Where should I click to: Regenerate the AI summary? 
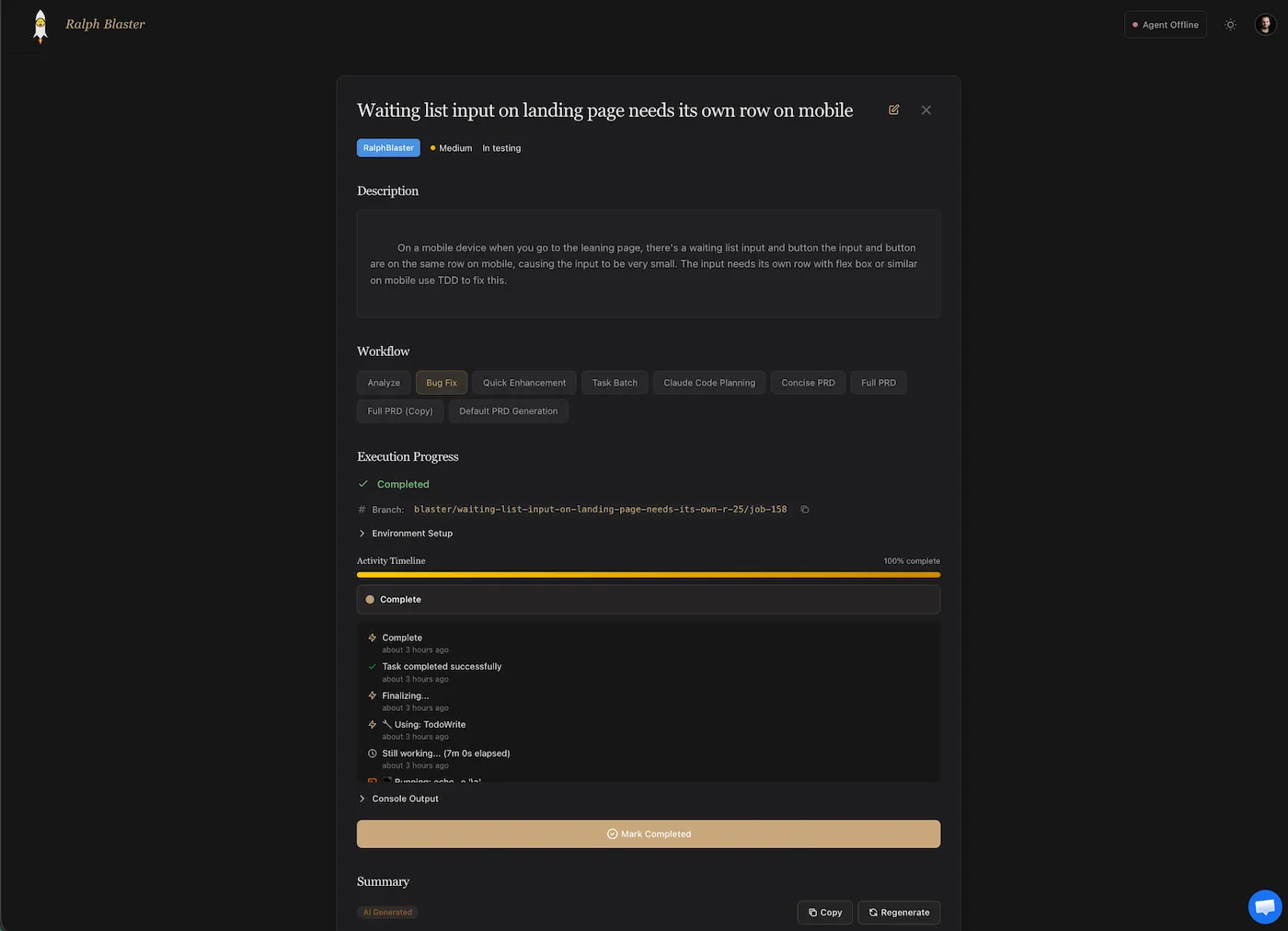[899, 913]
